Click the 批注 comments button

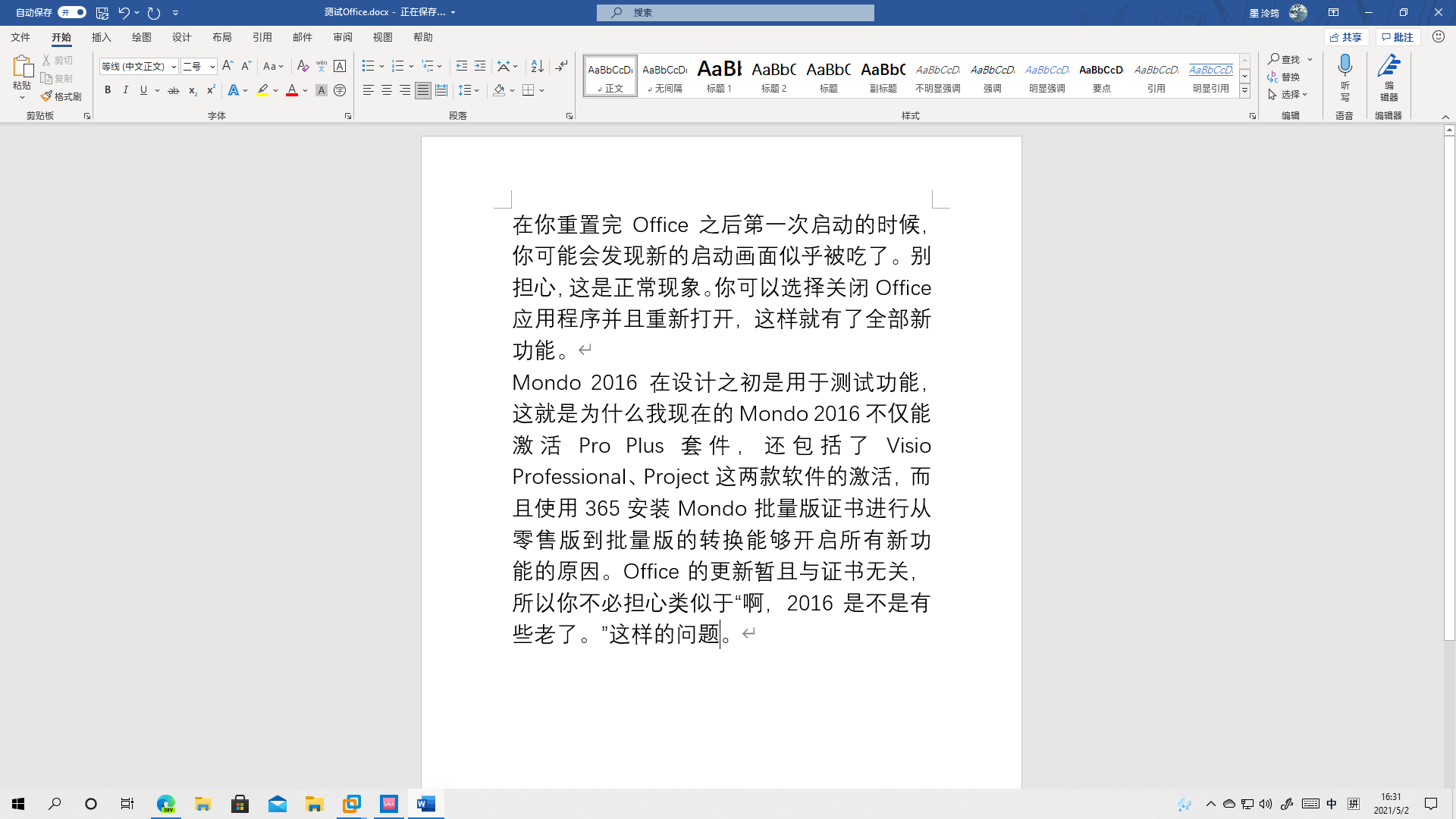1398,37
